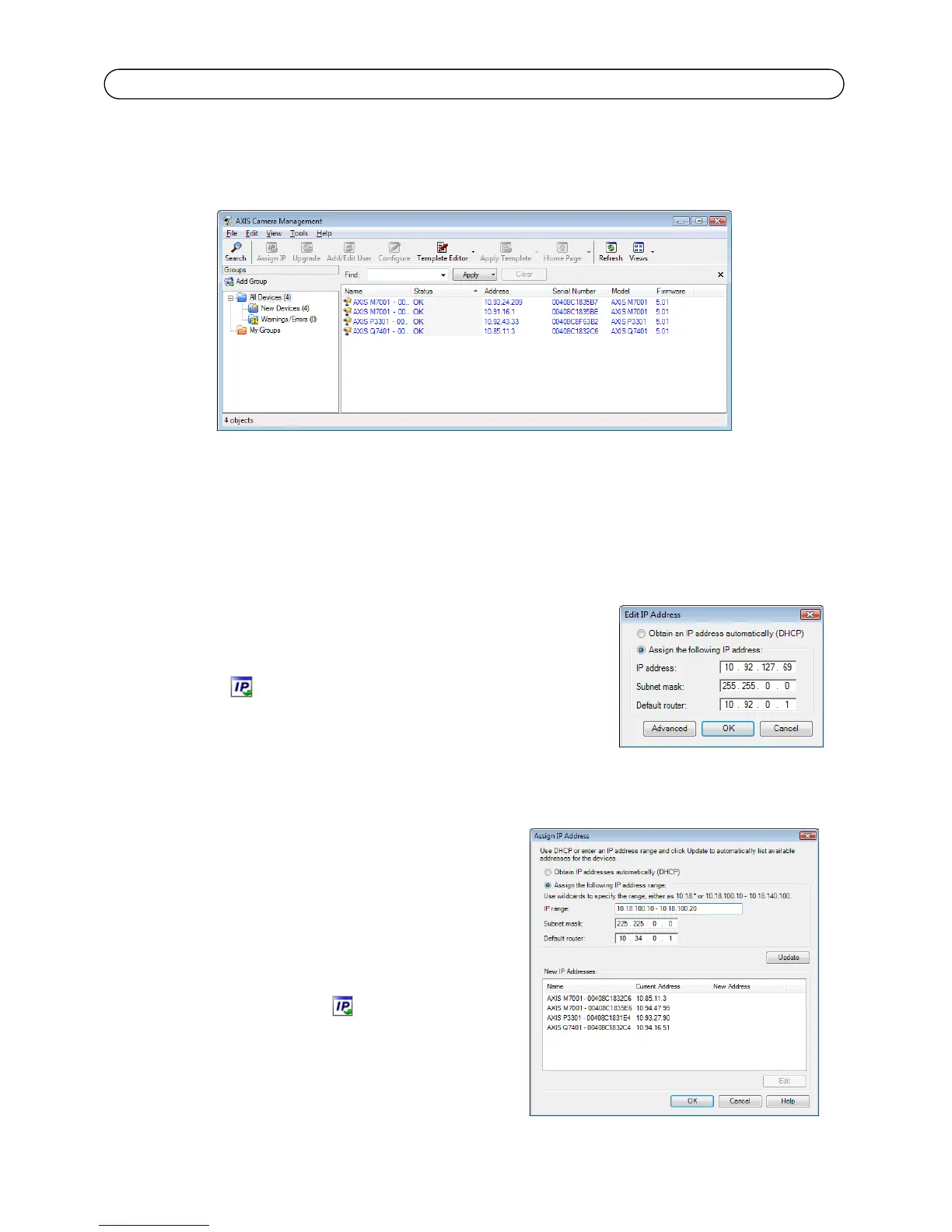Sort by the Firmware column header
This screenshot has height=1232, width=952.
click(x=673, y=291)
